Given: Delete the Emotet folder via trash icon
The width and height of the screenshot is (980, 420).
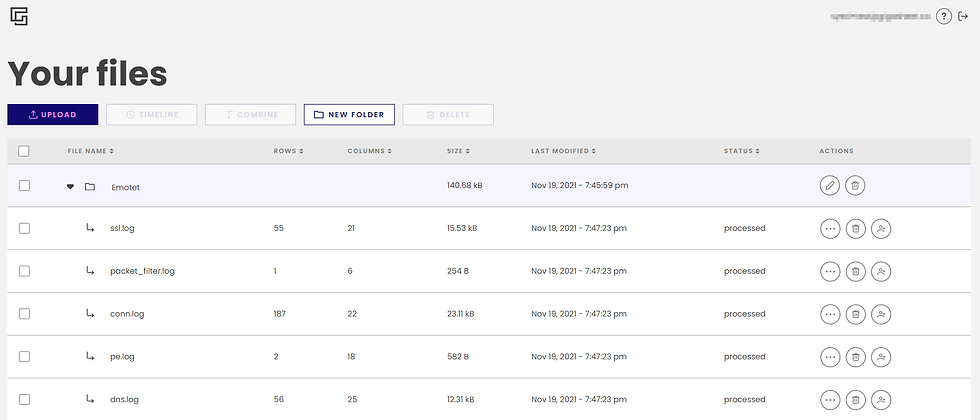Looking at the screenshot, I should coord(856,186).
